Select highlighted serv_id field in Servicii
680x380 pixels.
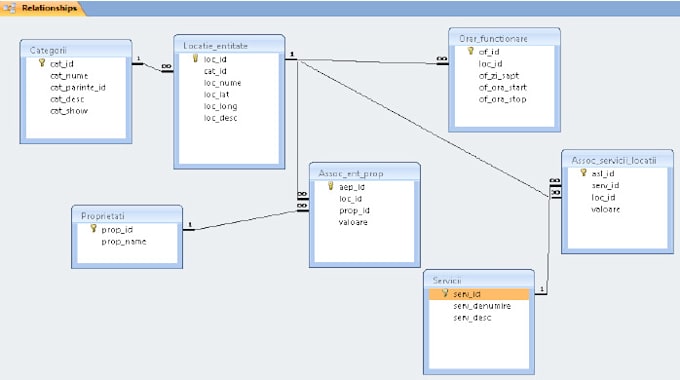pos(479,294)
